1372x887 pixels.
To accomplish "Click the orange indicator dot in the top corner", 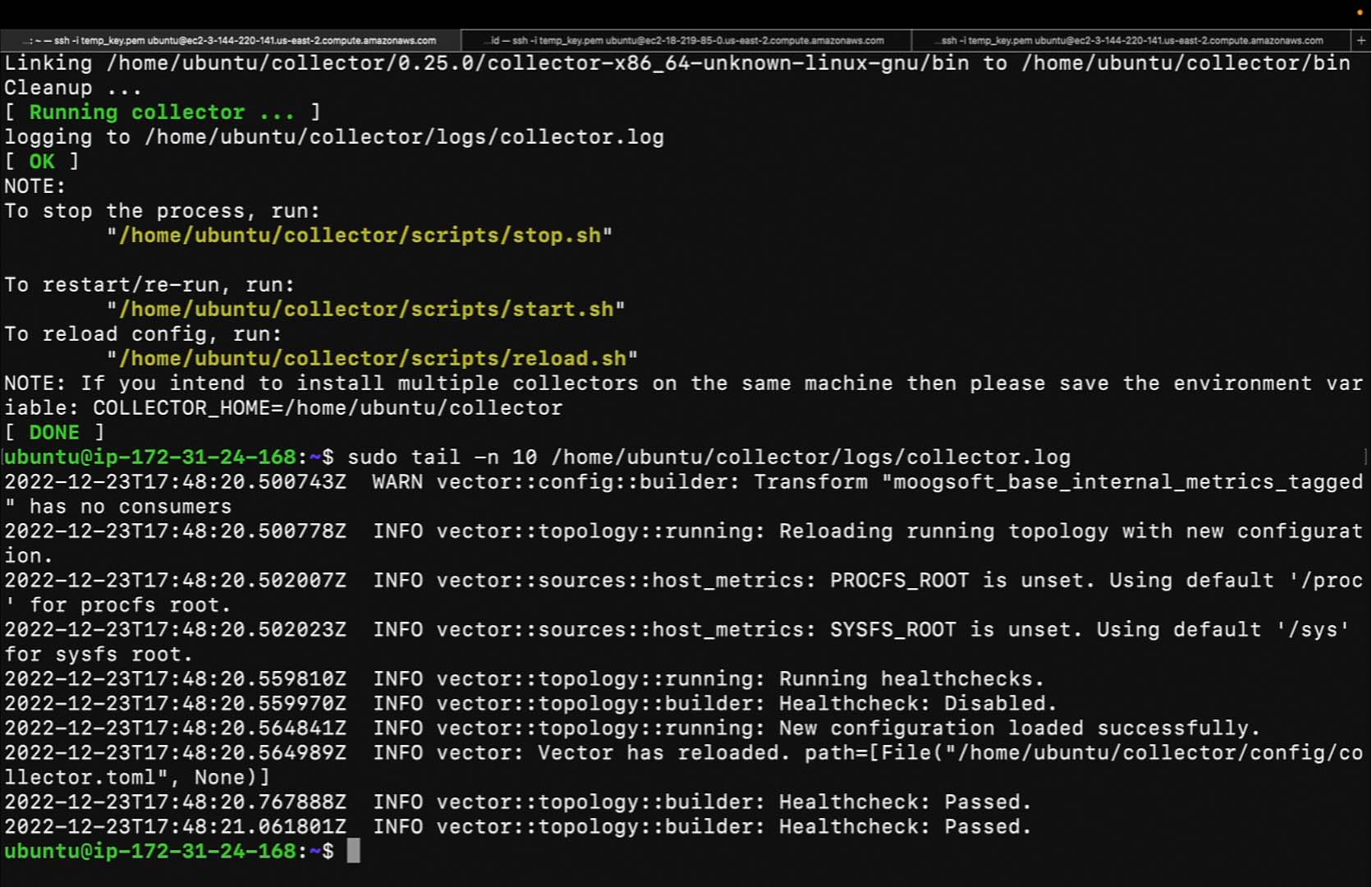I will [1360, 13].
